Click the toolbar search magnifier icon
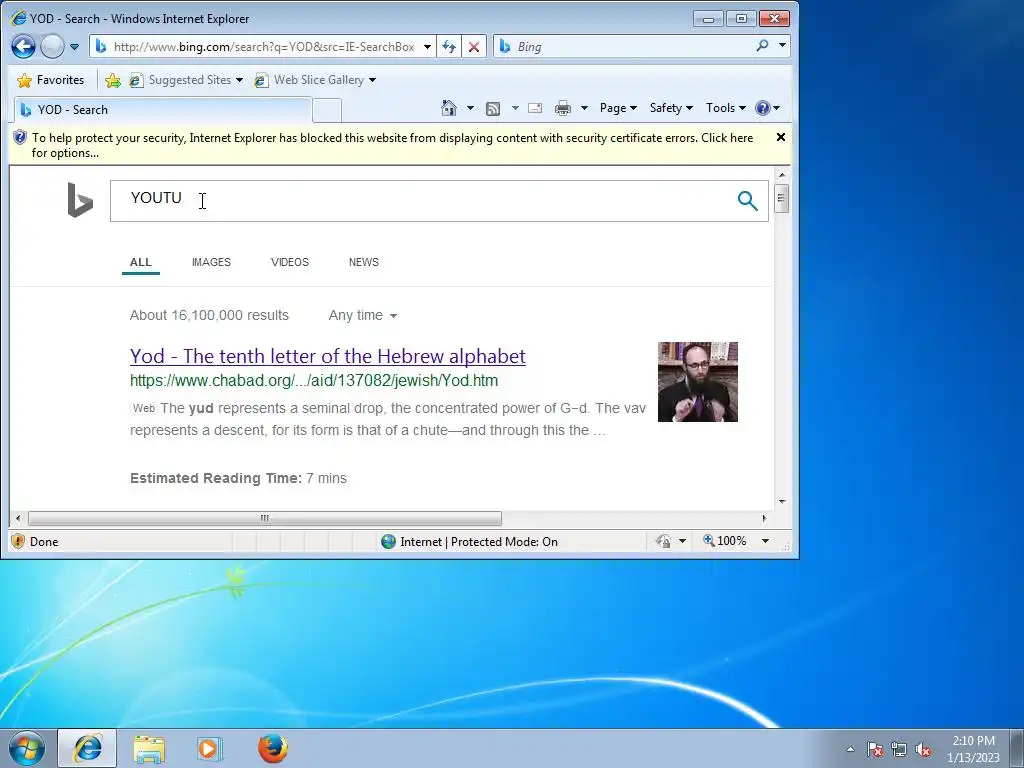This screenshot has width=1024, height=768. click(762, 46)
